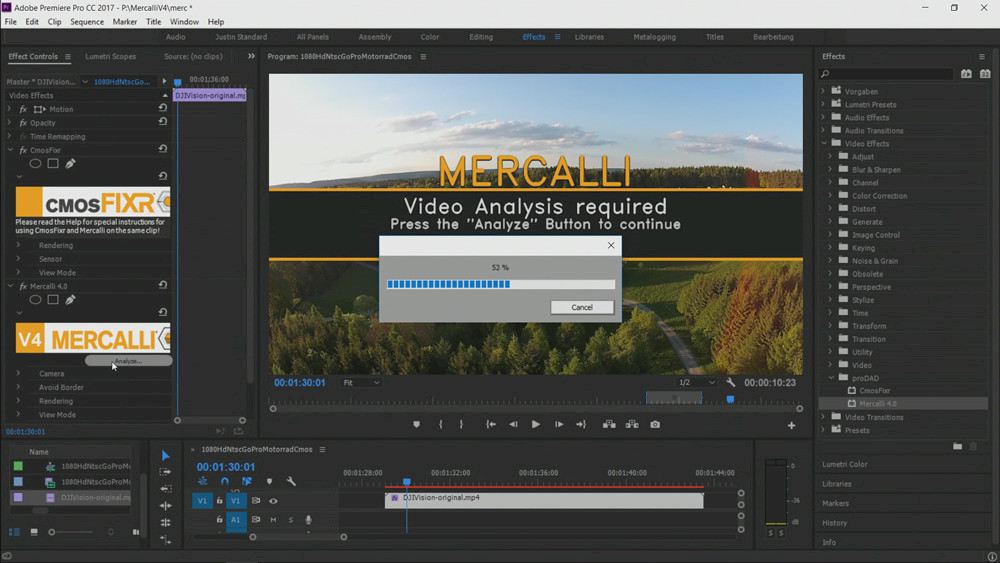Go to In point button

coord(491,424)
